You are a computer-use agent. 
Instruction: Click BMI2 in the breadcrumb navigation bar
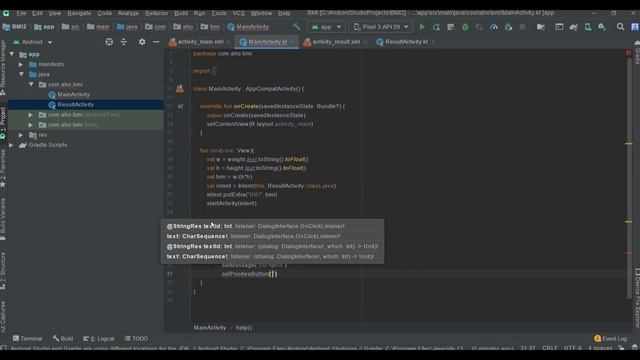(15, 27)
